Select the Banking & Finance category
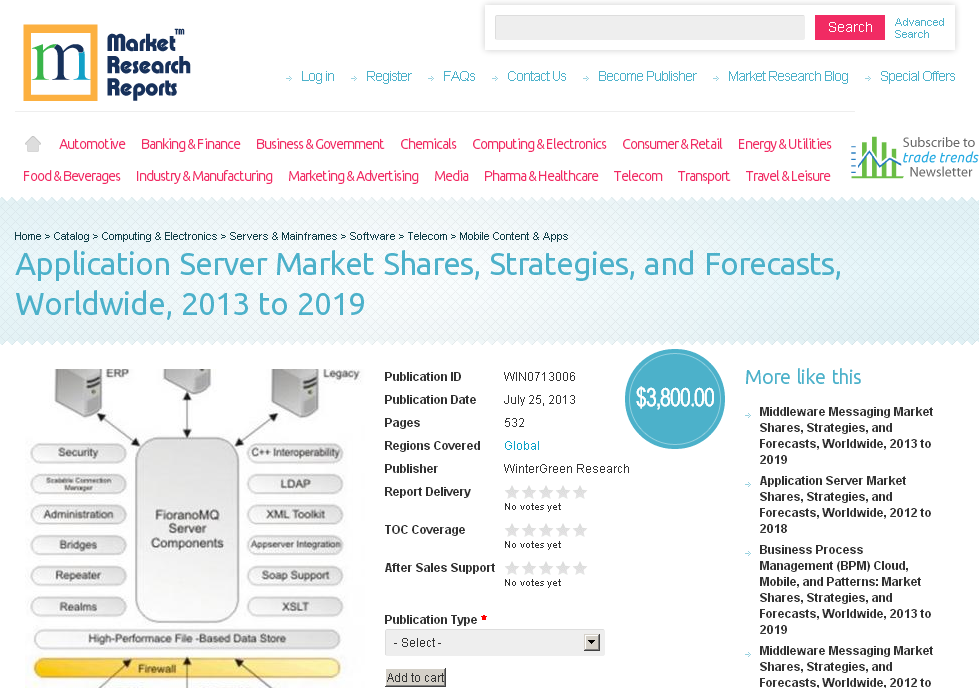 (190, 144)
